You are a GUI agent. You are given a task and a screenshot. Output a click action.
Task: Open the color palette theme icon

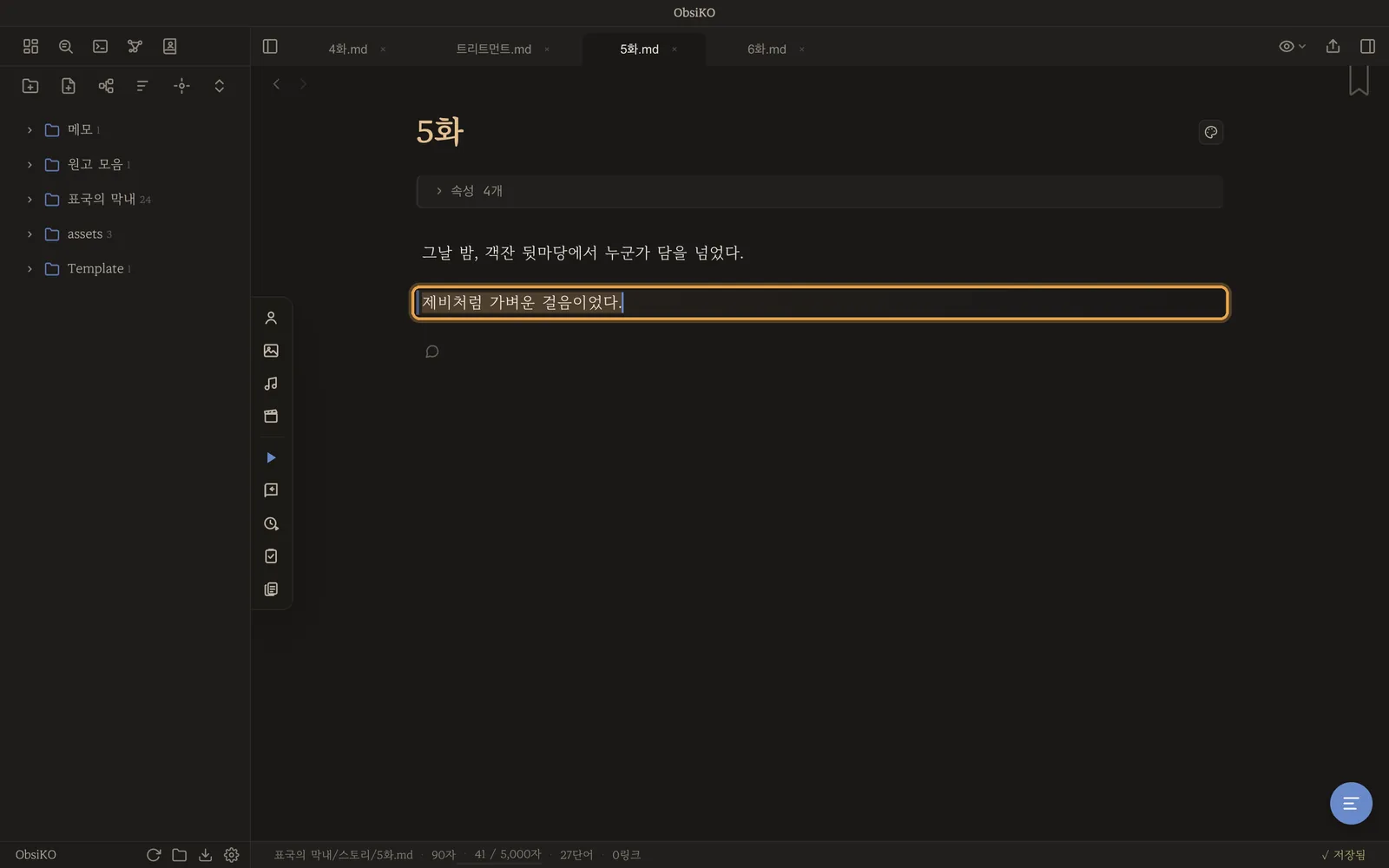coord(1210,132)
